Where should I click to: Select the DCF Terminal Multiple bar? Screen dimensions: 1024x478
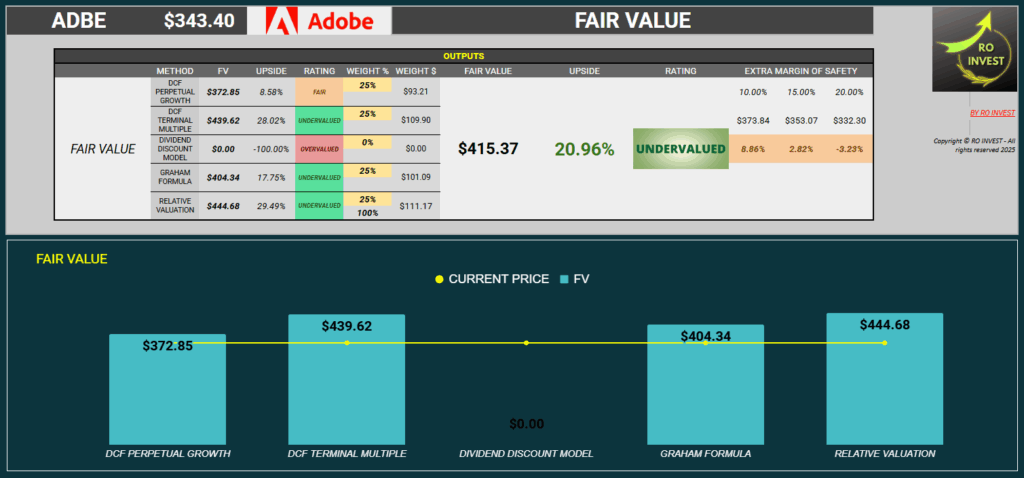347,379
